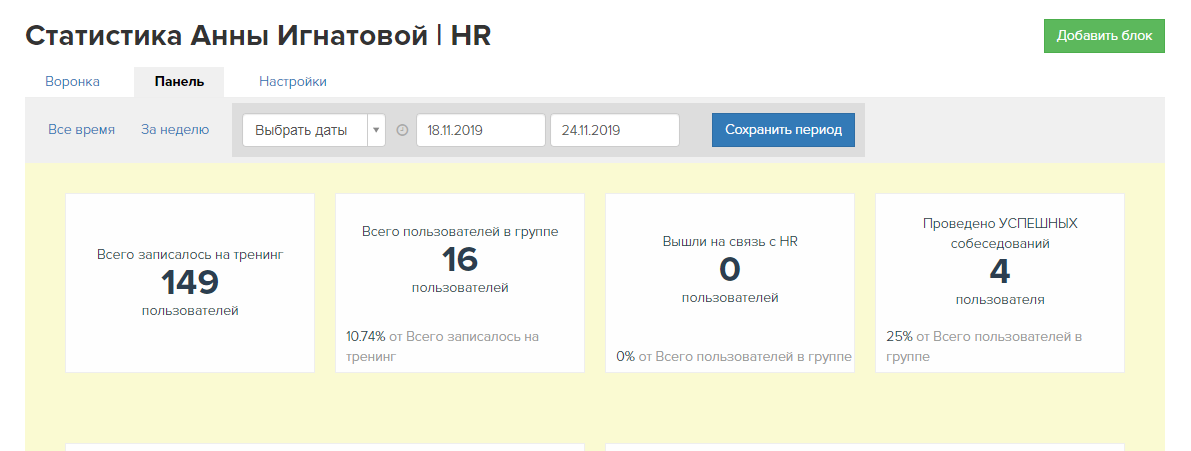Click the 'Всего записалось на тренинг' label
1191x451 pixels.
190,255
